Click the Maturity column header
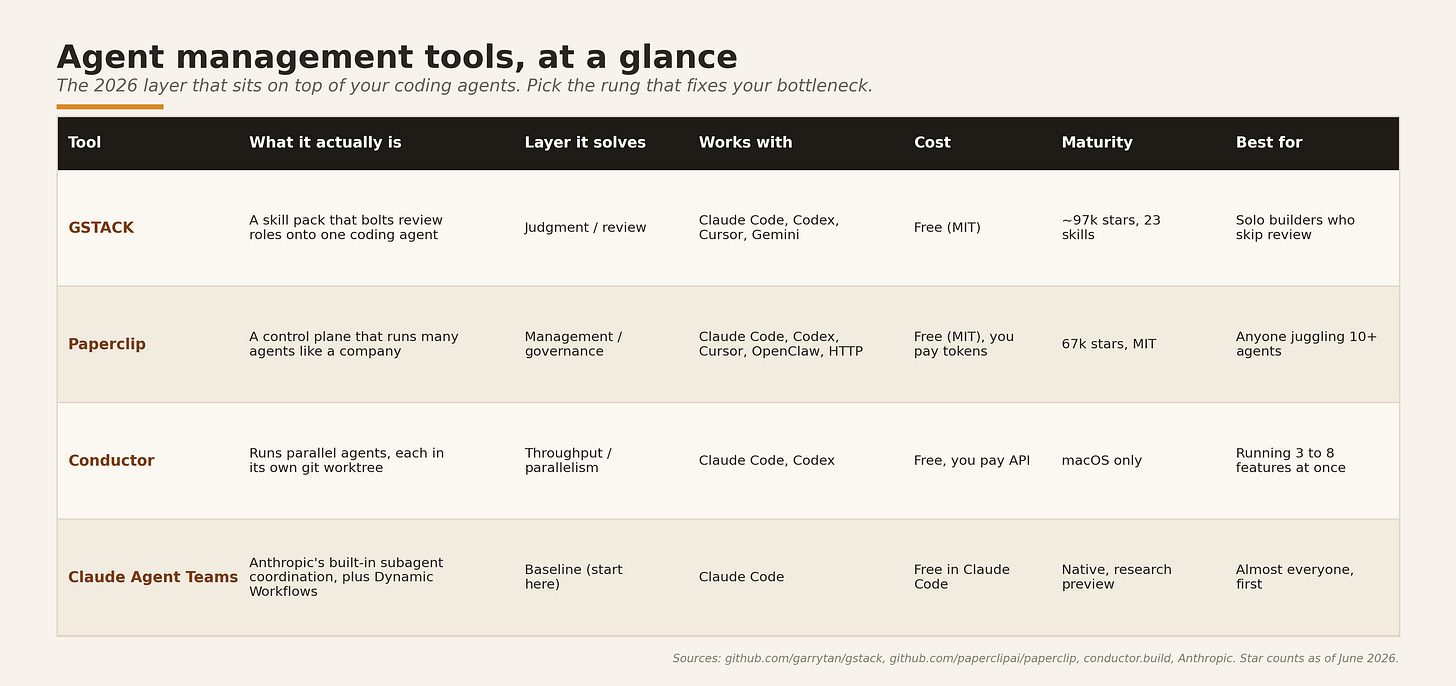 (1097, 143)
